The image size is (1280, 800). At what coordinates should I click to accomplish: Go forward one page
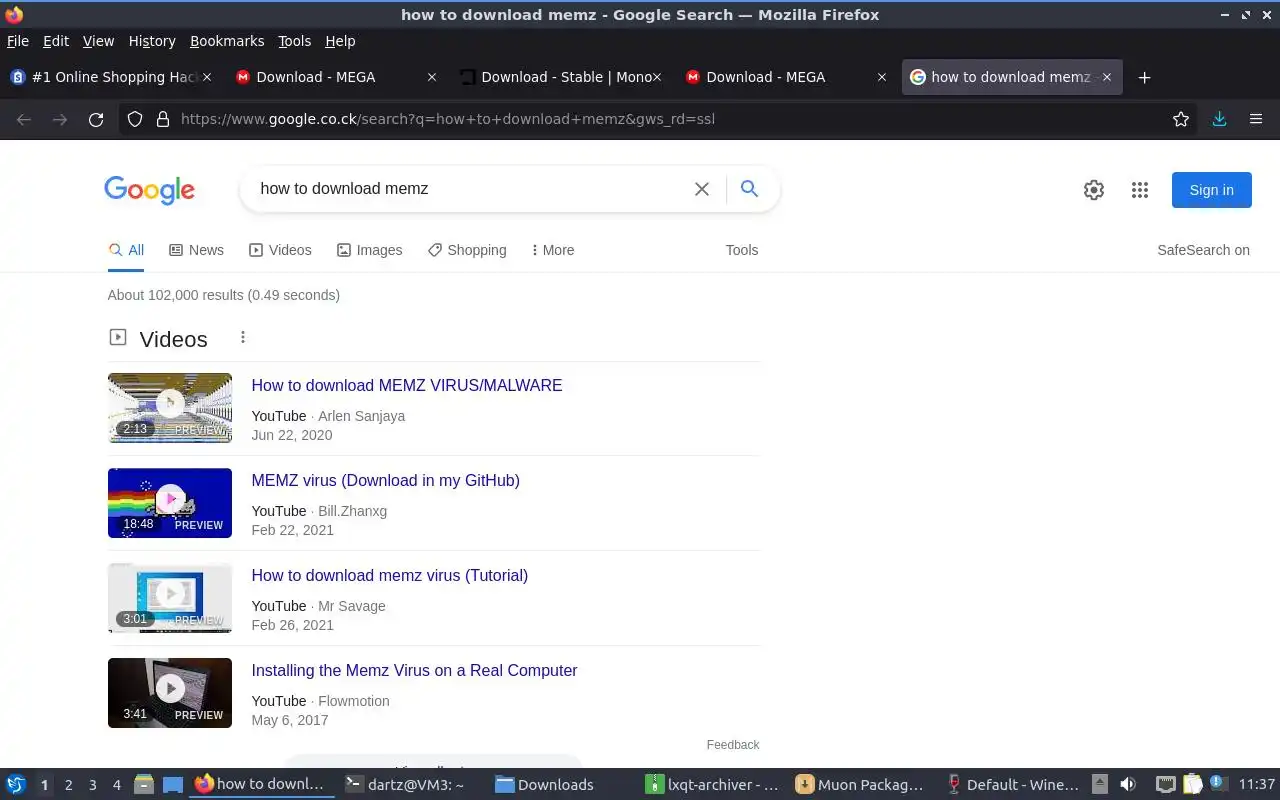coord(60,119)
